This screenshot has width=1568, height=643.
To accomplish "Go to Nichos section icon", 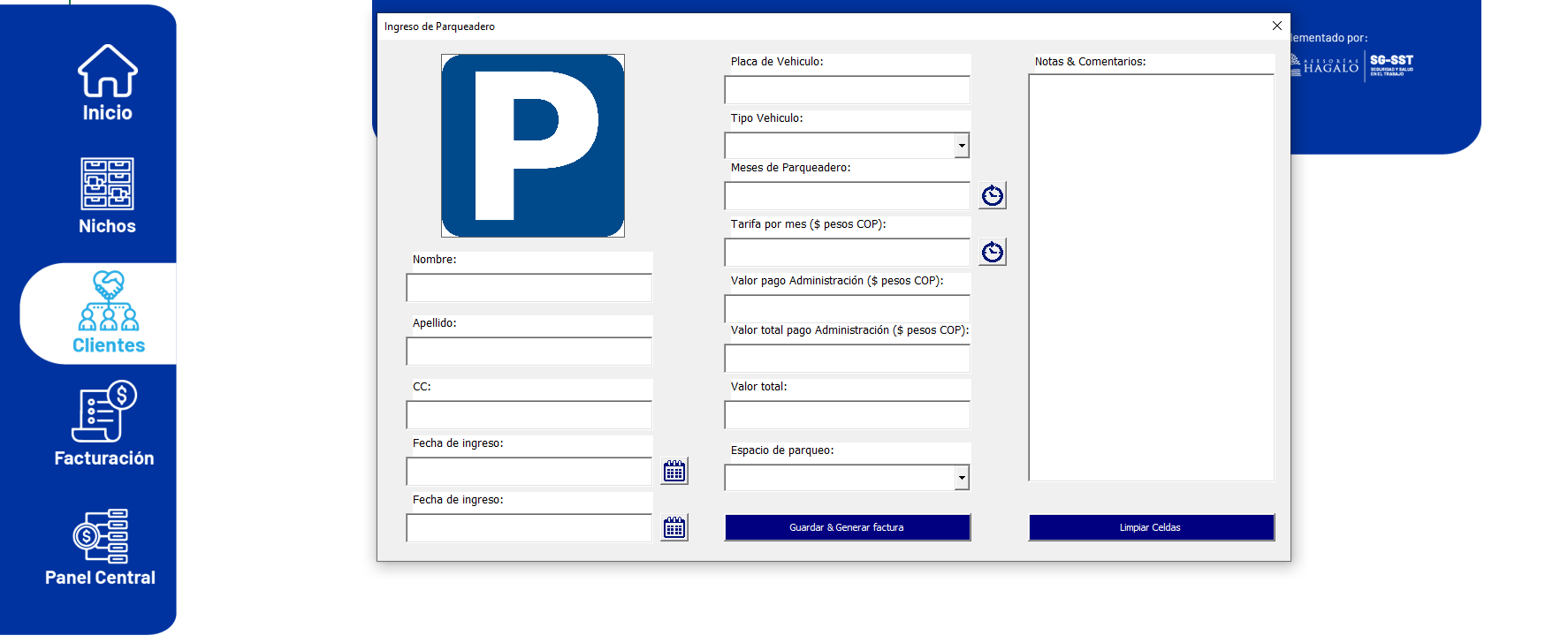I will tap(108, 184).
